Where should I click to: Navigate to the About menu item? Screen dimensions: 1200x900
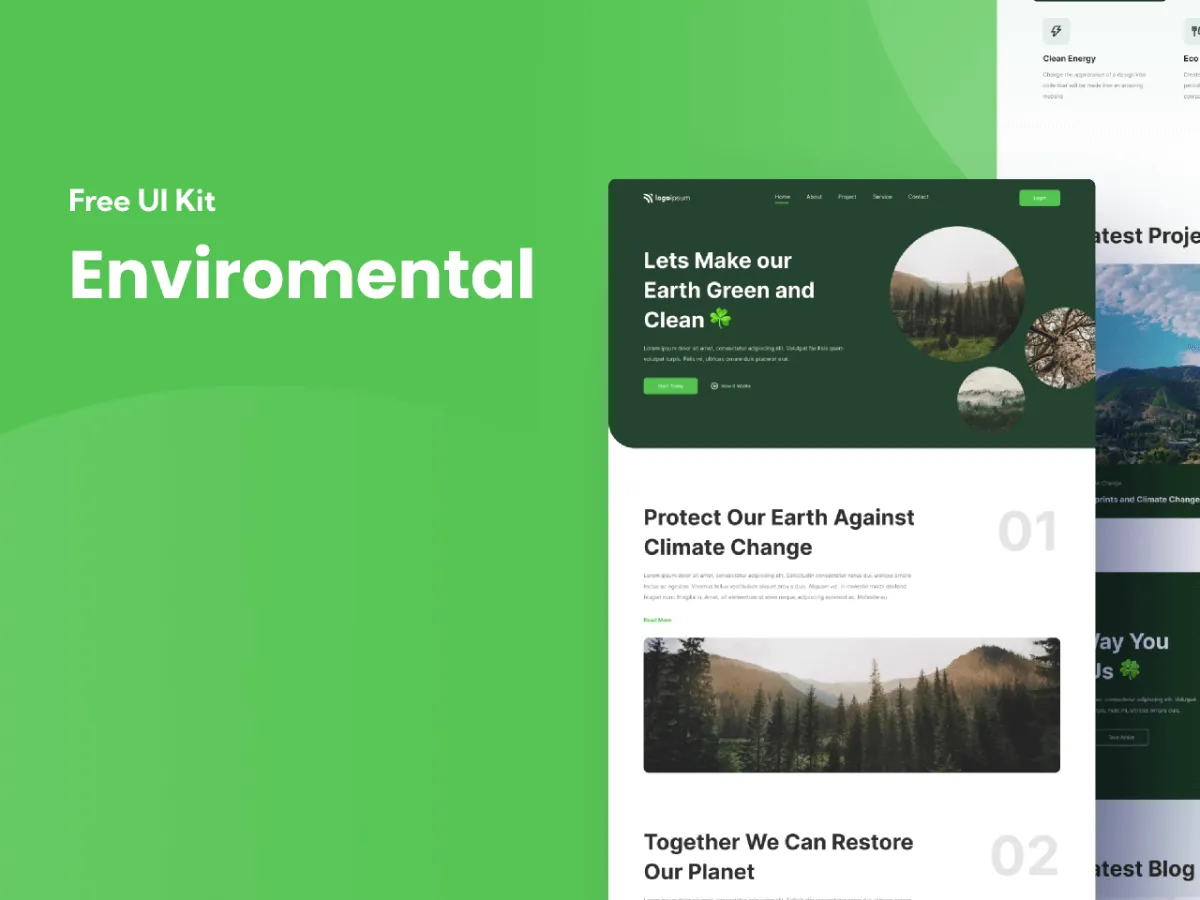point(814,197)
